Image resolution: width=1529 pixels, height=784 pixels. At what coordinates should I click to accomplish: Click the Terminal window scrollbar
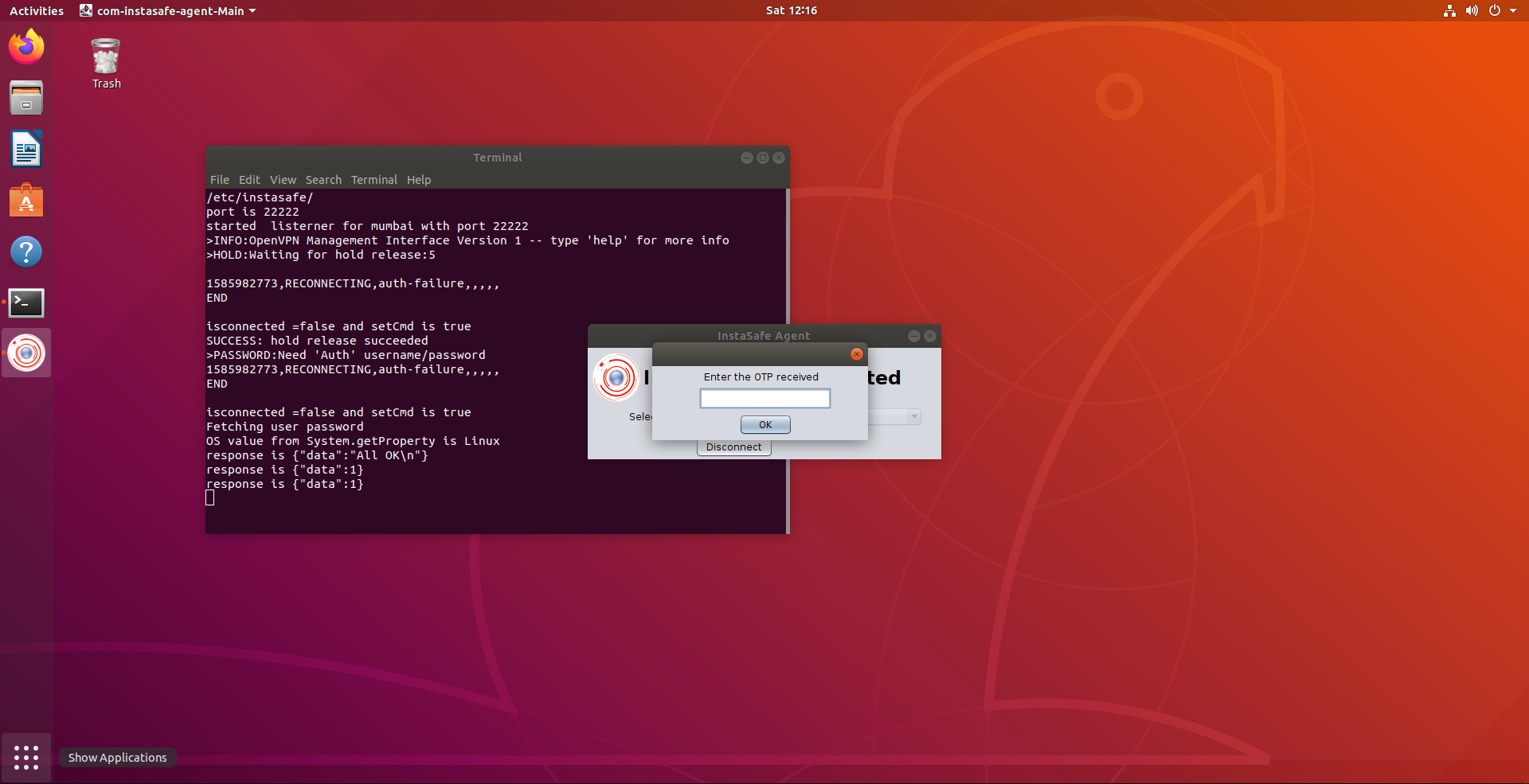[x=788, y=361]
